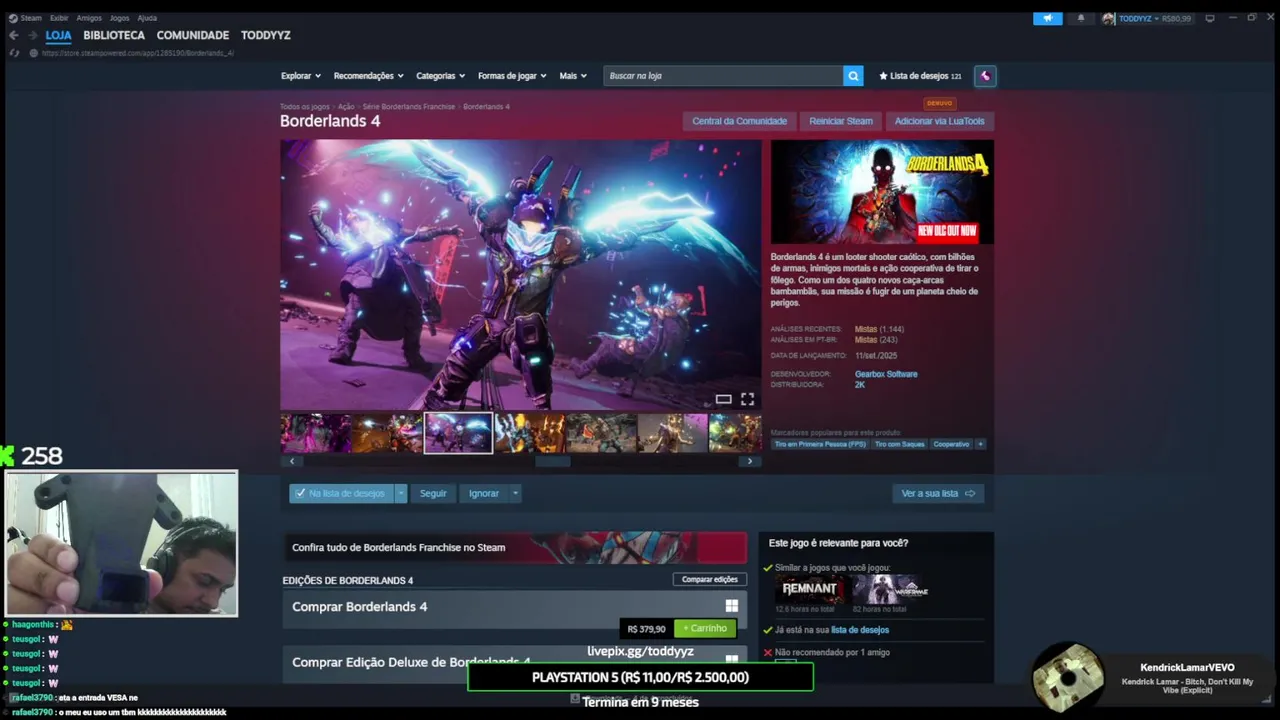
Task: Click Série Borderlands Franchise breadcrumb
Action: tap(408, 106)
